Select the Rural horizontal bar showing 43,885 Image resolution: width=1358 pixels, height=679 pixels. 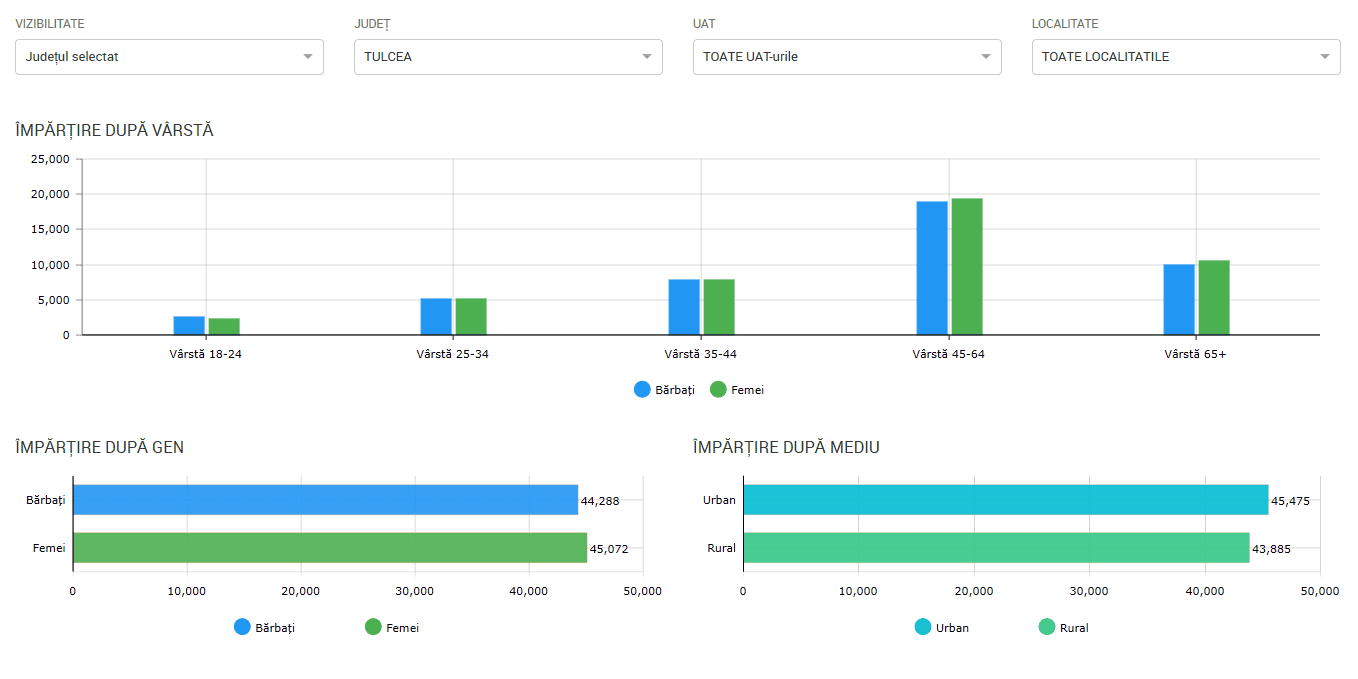(x=996, y=547)
